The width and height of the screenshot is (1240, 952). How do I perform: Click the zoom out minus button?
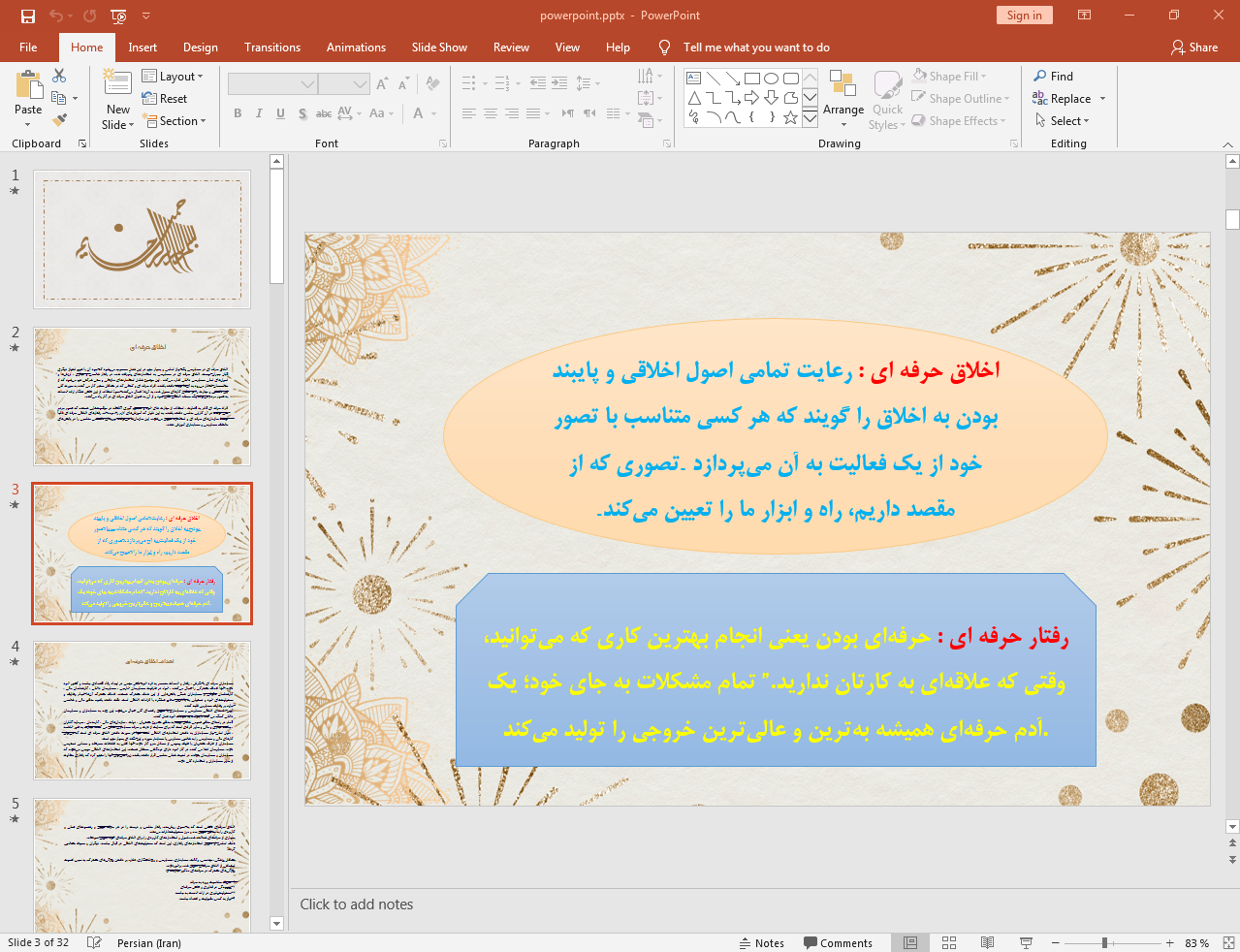[x=1056, y=942]
